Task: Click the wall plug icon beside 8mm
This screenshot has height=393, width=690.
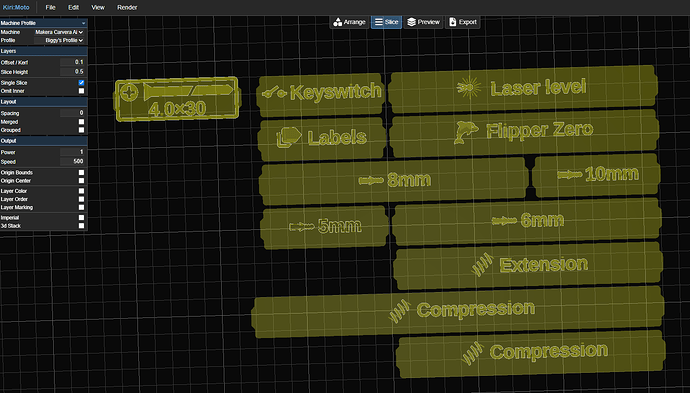Action: click(371, 180)
